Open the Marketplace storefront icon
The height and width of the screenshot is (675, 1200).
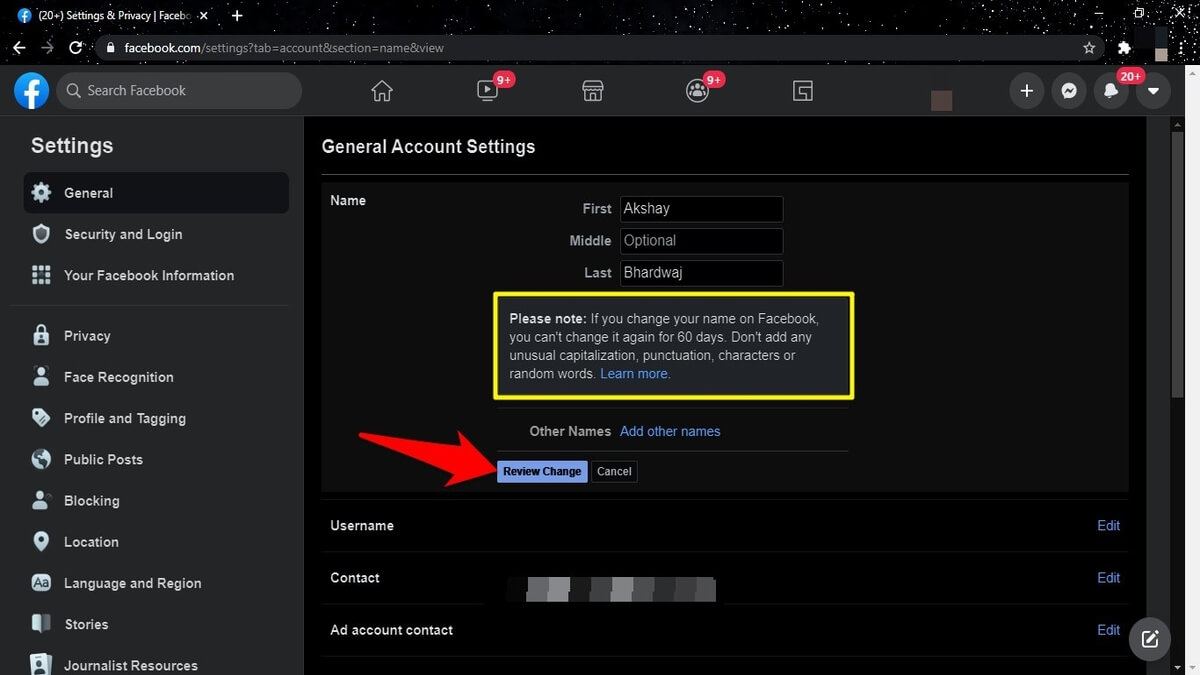593,91
